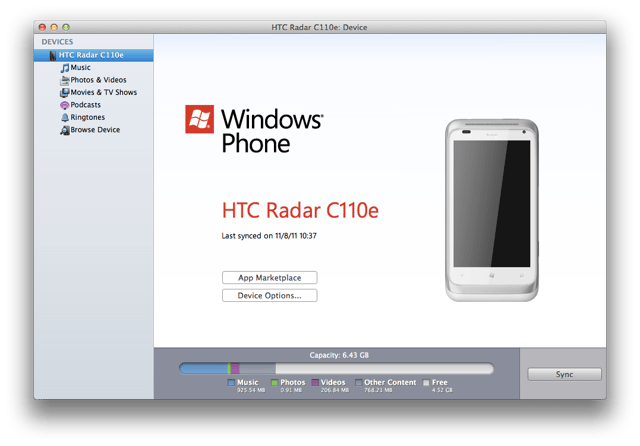
Task: Click the HTC Radar phone image
Action: pyautogui.click(x=492, y=210)
